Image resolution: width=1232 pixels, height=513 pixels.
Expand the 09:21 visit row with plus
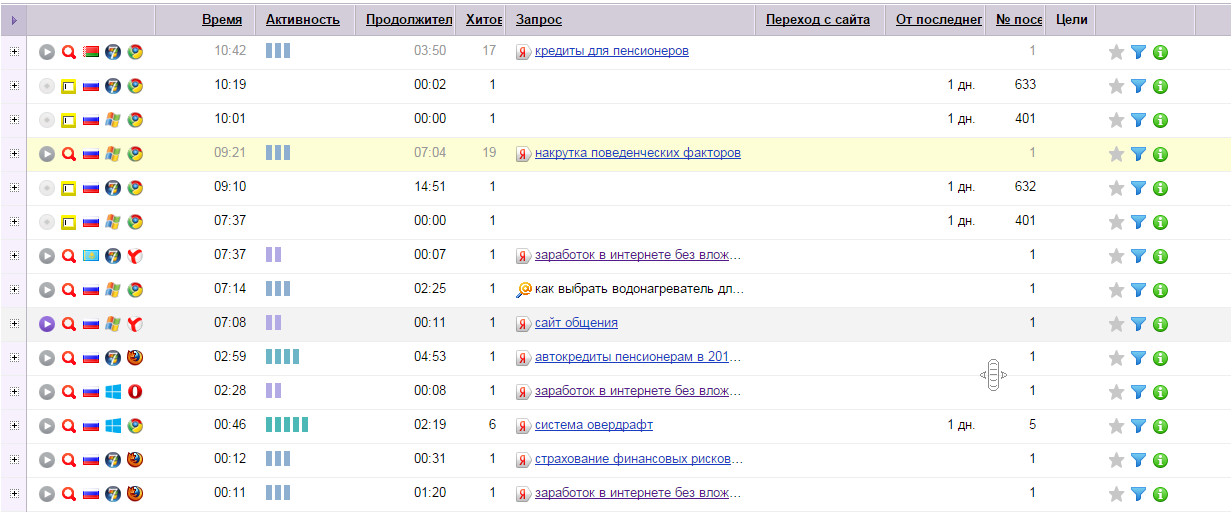tap(14, 153)
